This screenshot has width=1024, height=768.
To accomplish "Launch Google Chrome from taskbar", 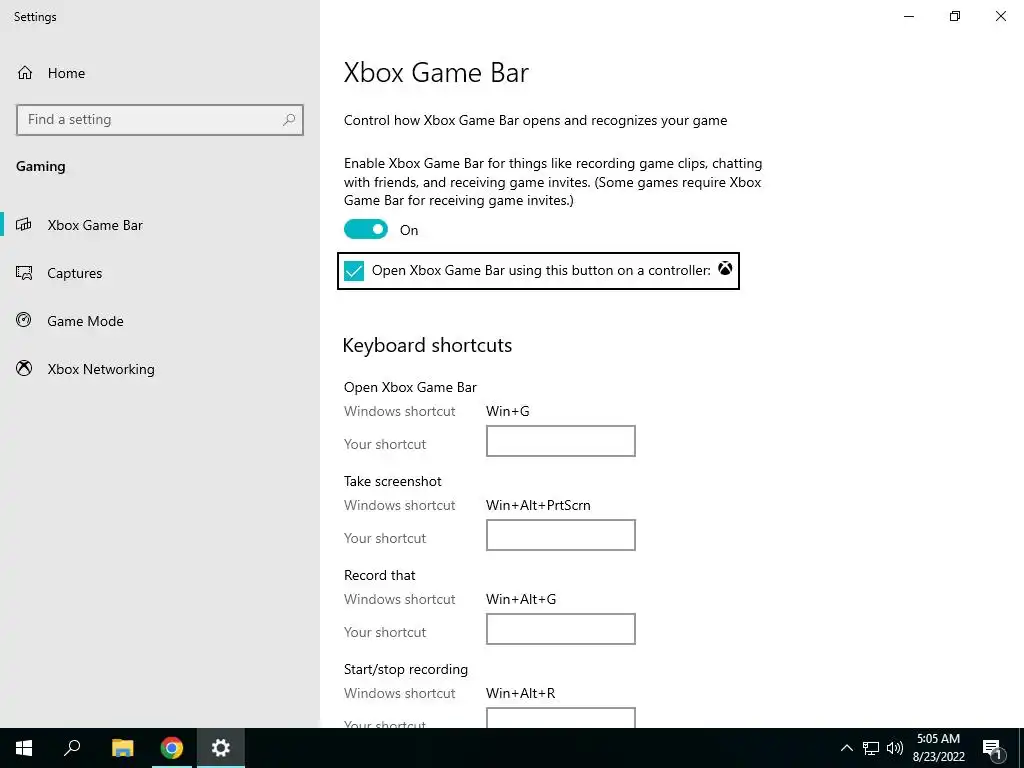I will (172, 748).
